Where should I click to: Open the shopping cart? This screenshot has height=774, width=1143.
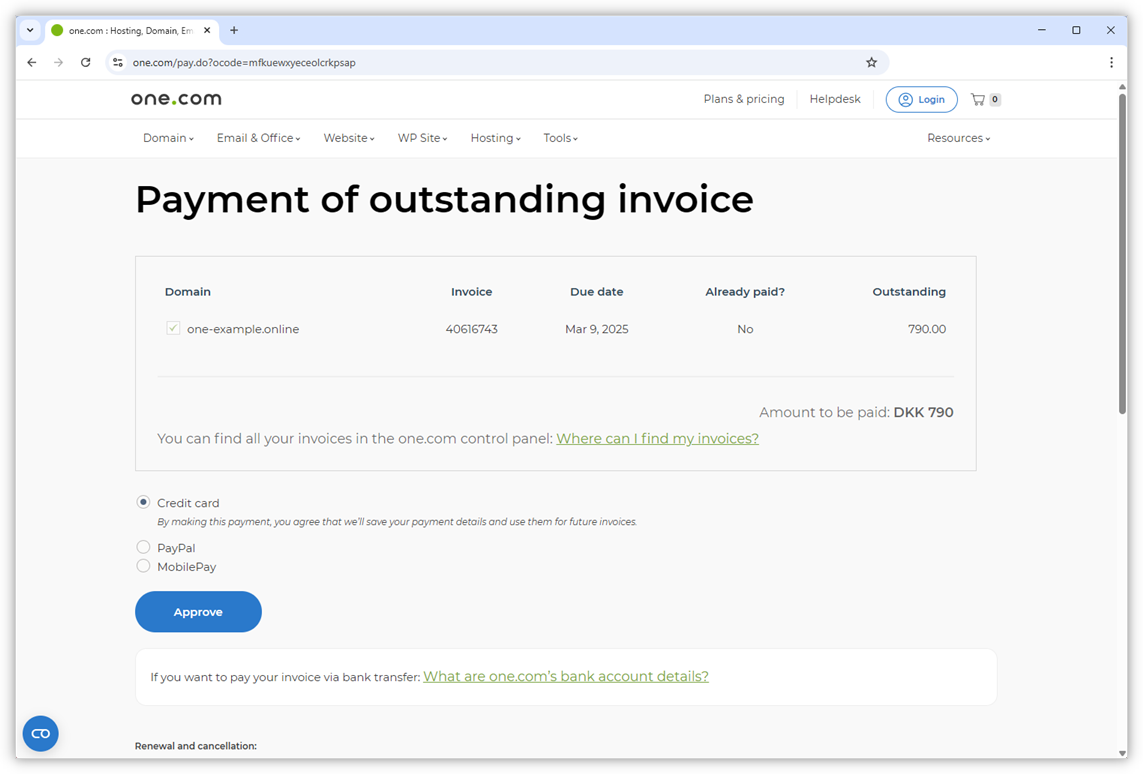(985, 98)
